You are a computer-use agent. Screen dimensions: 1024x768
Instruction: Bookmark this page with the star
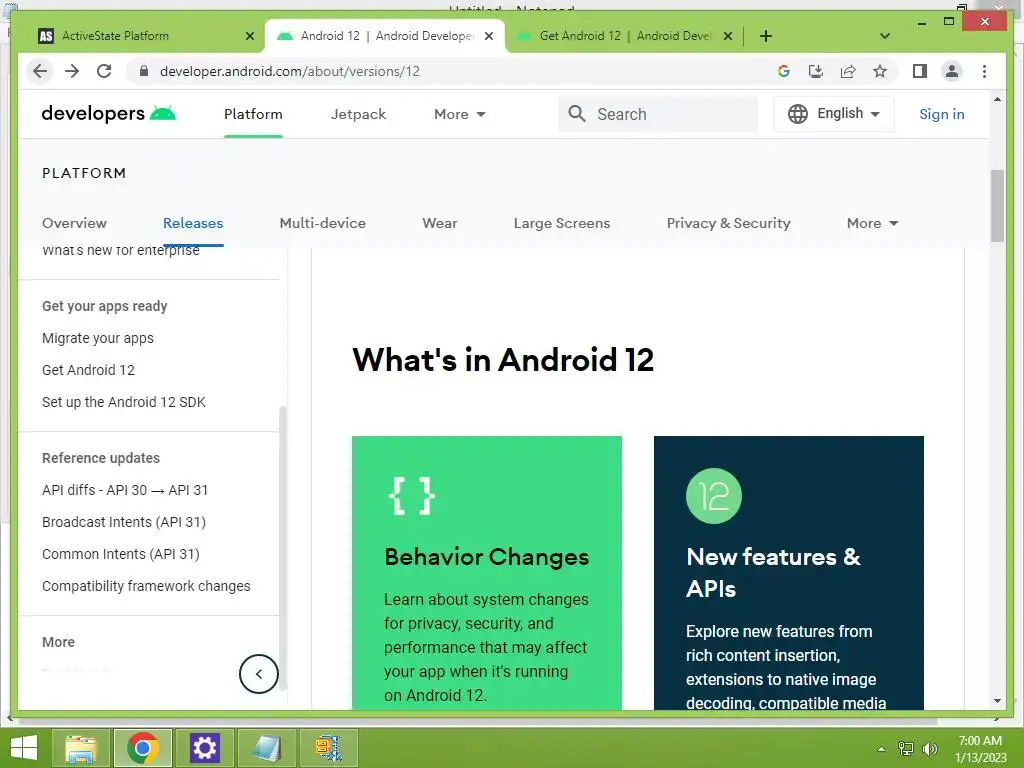pyautogui.click(x=880, y=71)
